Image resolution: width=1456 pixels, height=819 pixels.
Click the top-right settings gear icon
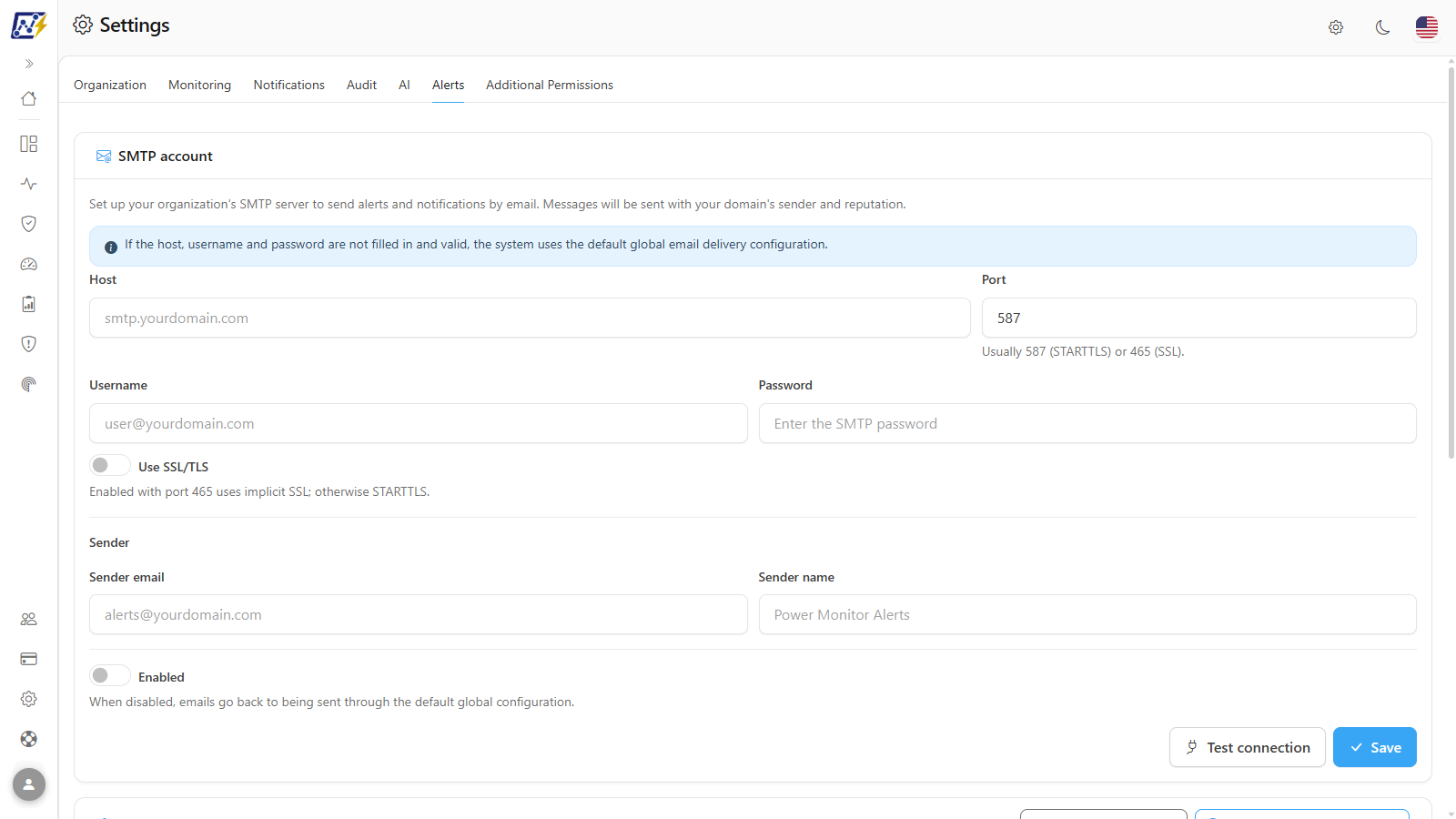pyautogui.click(x=1336, y=27)
